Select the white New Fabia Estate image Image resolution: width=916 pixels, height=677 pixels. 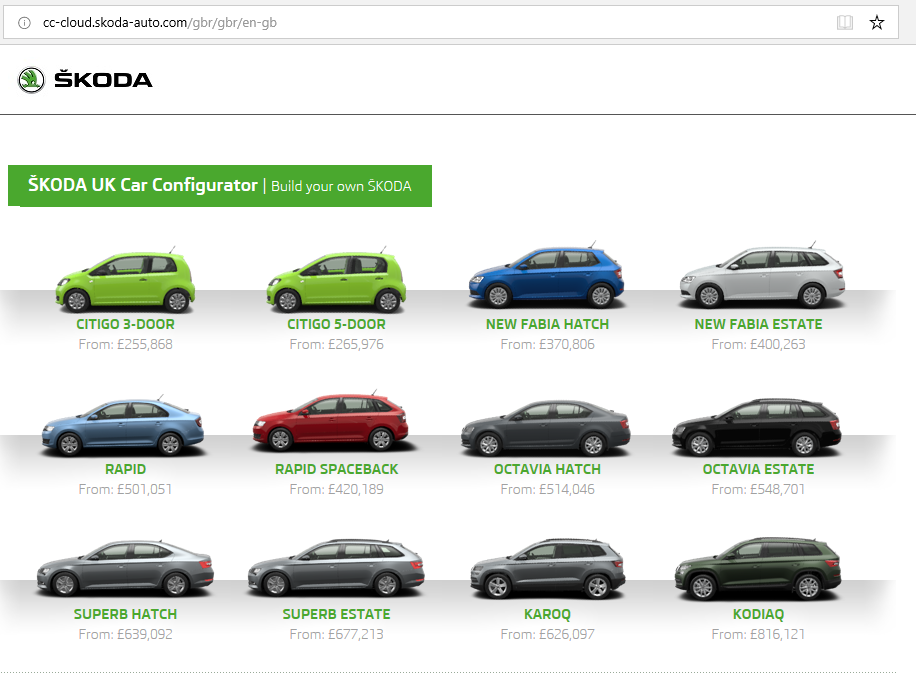762,276
